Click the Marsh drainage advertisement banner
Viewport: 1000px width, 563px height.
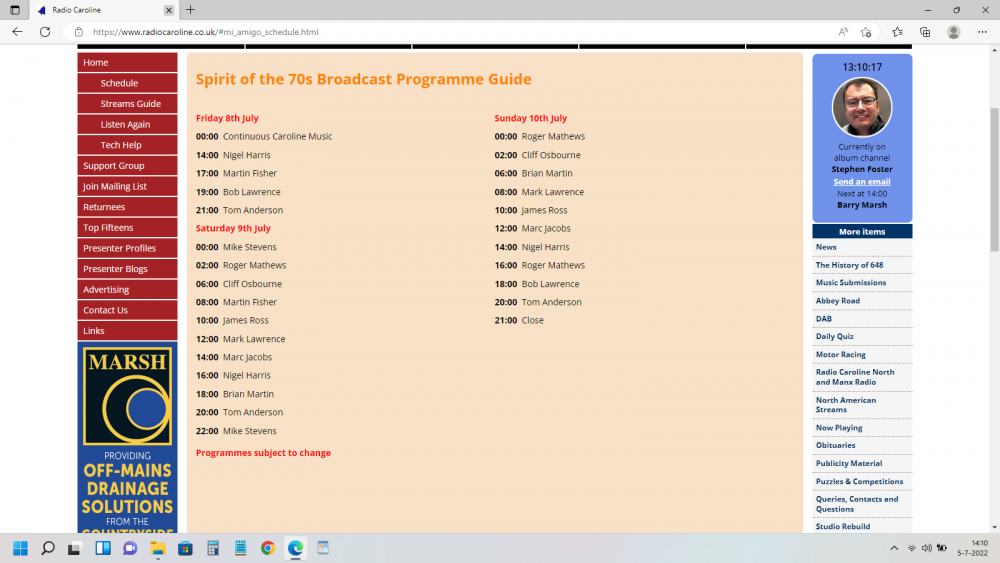click(x=127, y=438)
